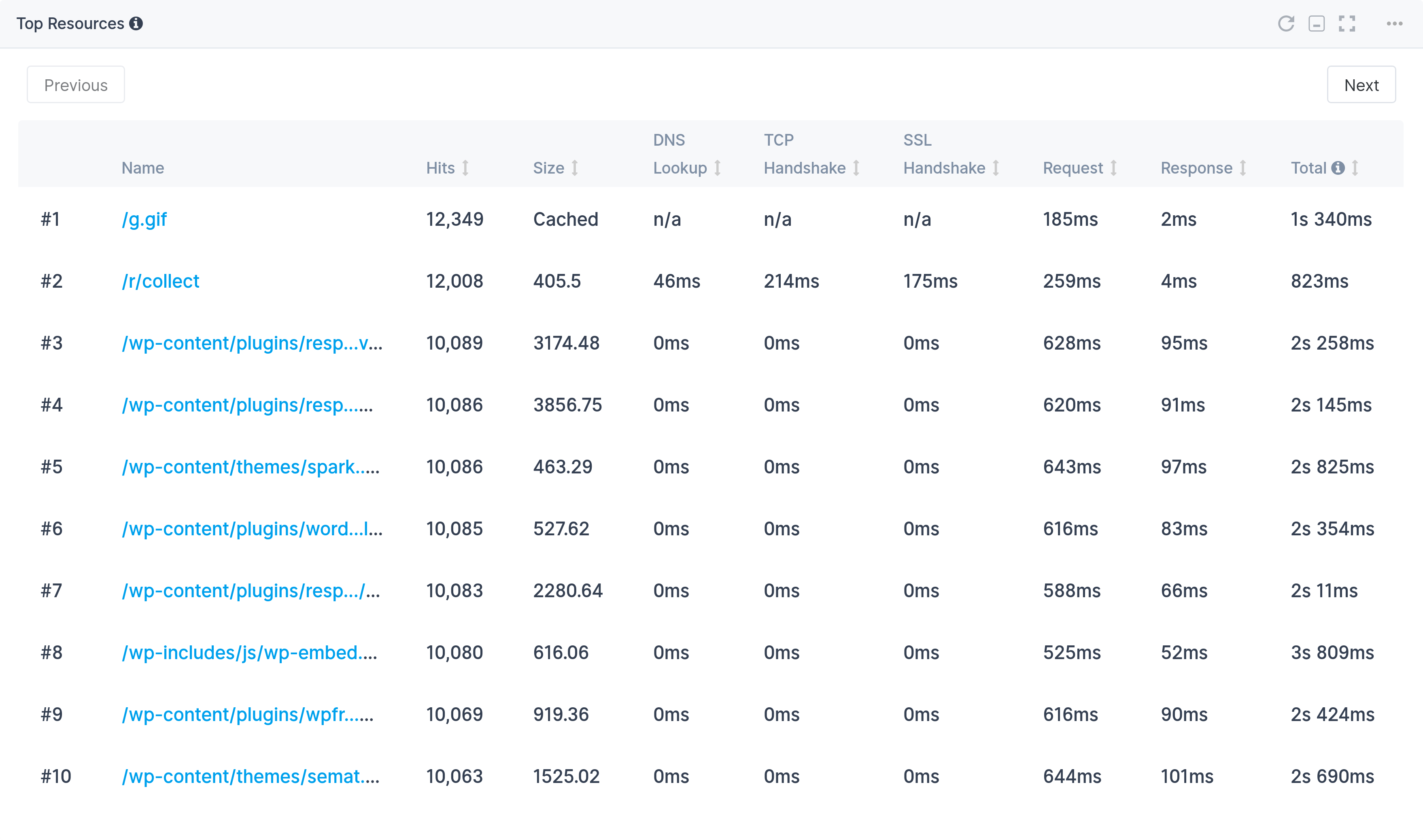The height and width of the screenshot is (840, 1423).
Task: Click the Response column header label
Action: click(1197, 168)
